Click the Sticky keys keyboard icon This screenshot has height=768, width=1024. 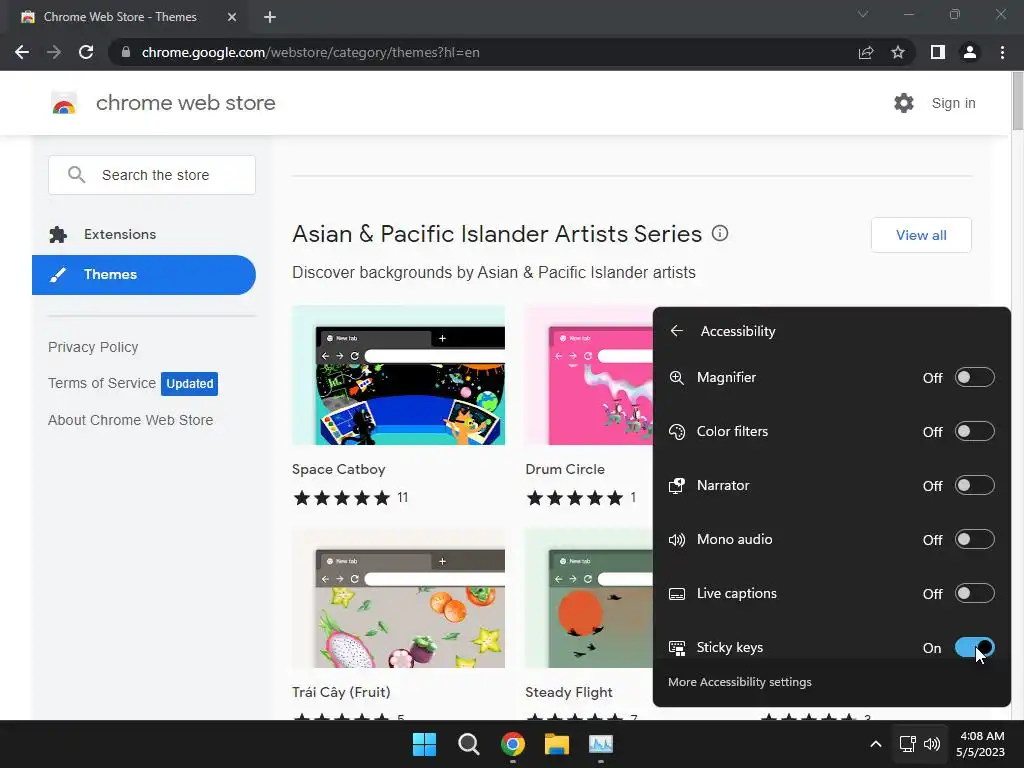(x=677, y=648)
